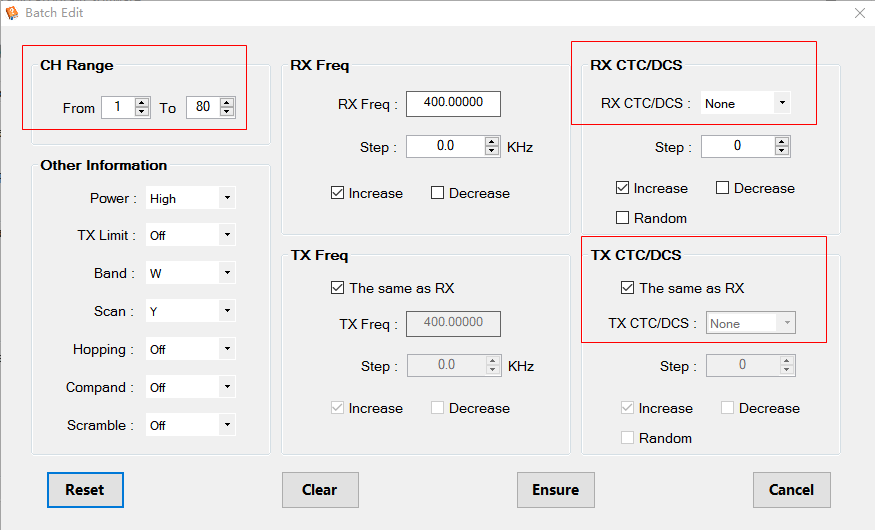Image resolution: width=875 pixels, height=530 pixels.
Task: Click into the RX Freq input field
Action: [453, 104]
